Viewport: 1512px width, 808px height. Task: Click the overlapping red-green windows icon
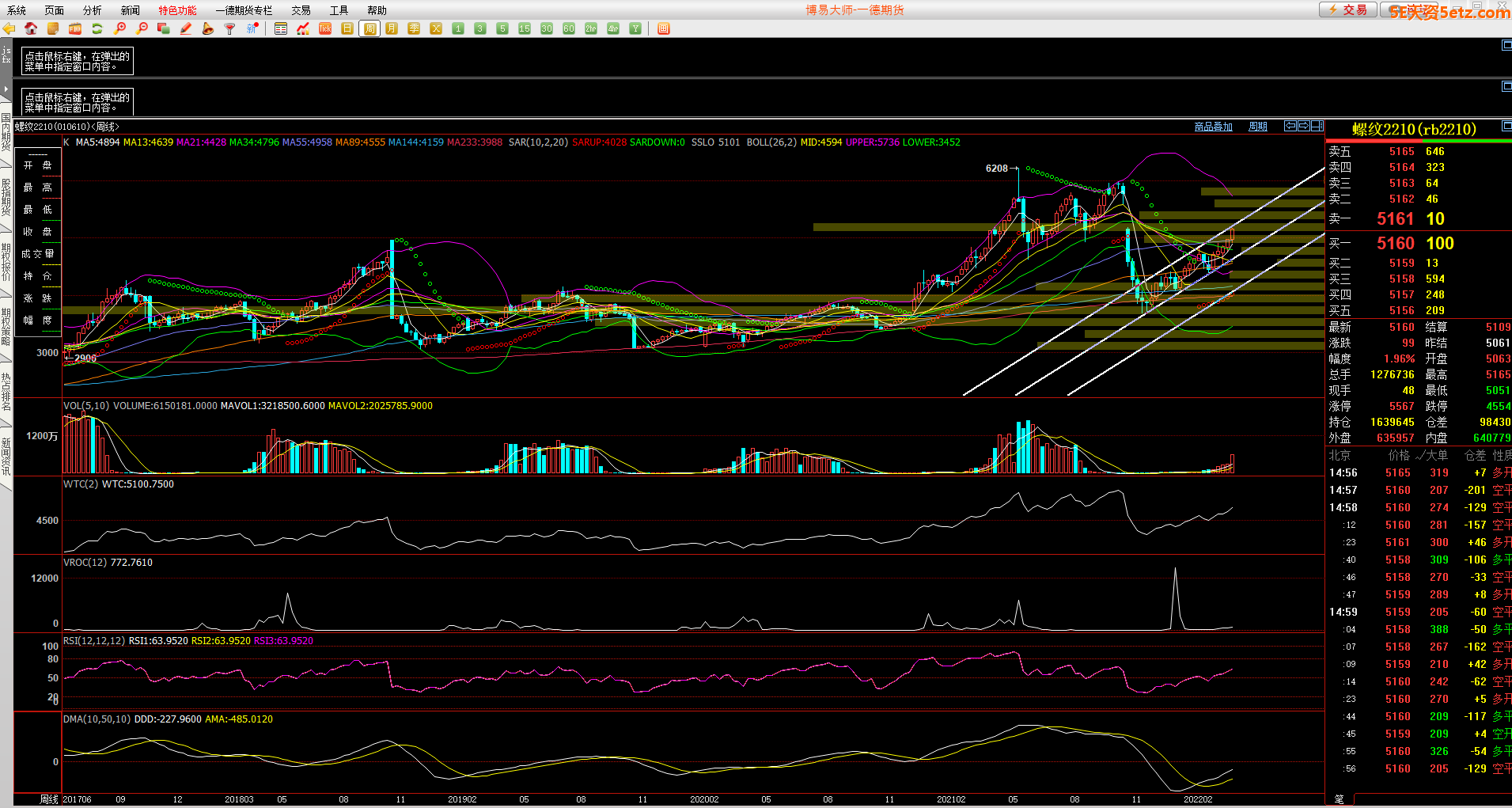pos(164,28)
